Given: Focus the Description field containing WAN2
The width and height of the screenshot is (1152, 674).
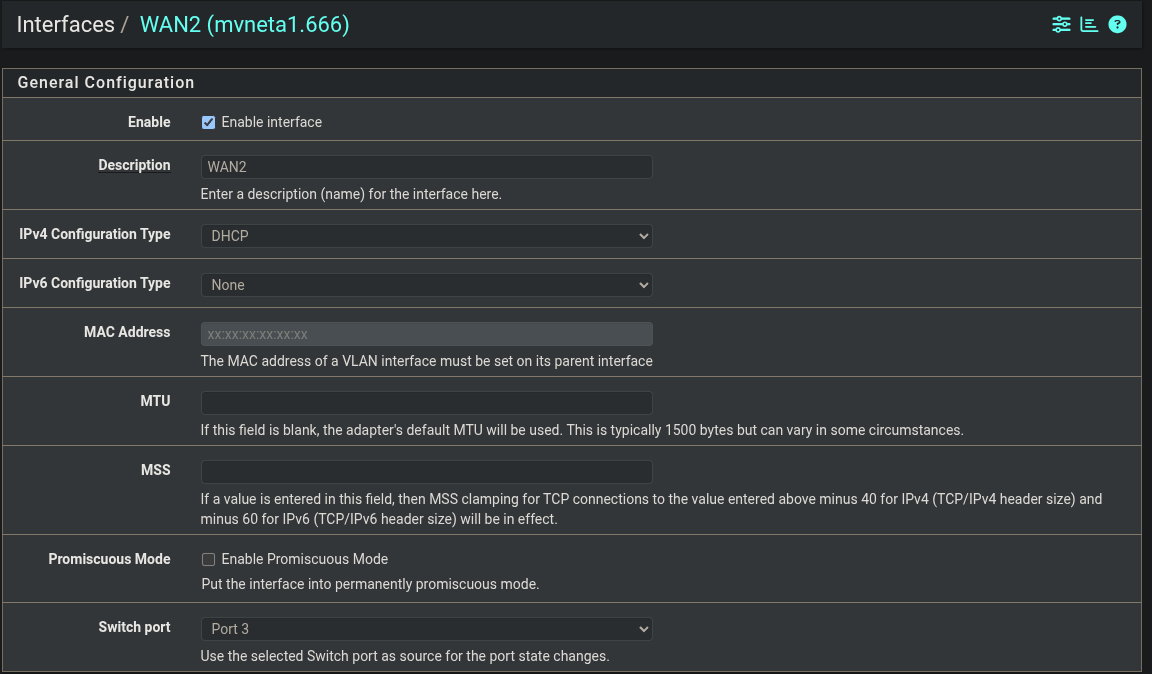Looking at the screenshot, I should (x=426, y=167).
